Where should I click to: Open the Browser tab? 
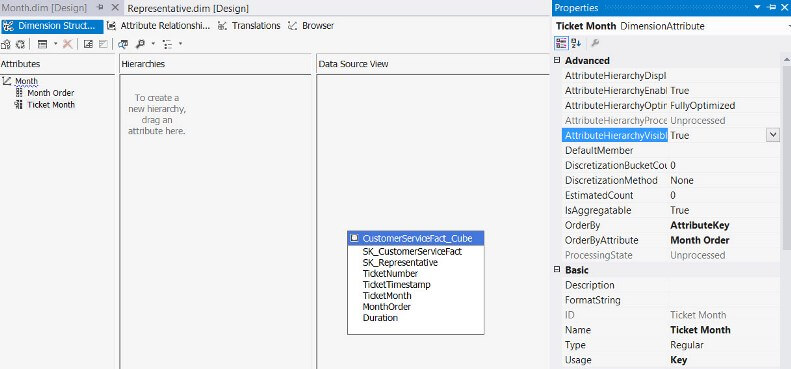point(311,26)
